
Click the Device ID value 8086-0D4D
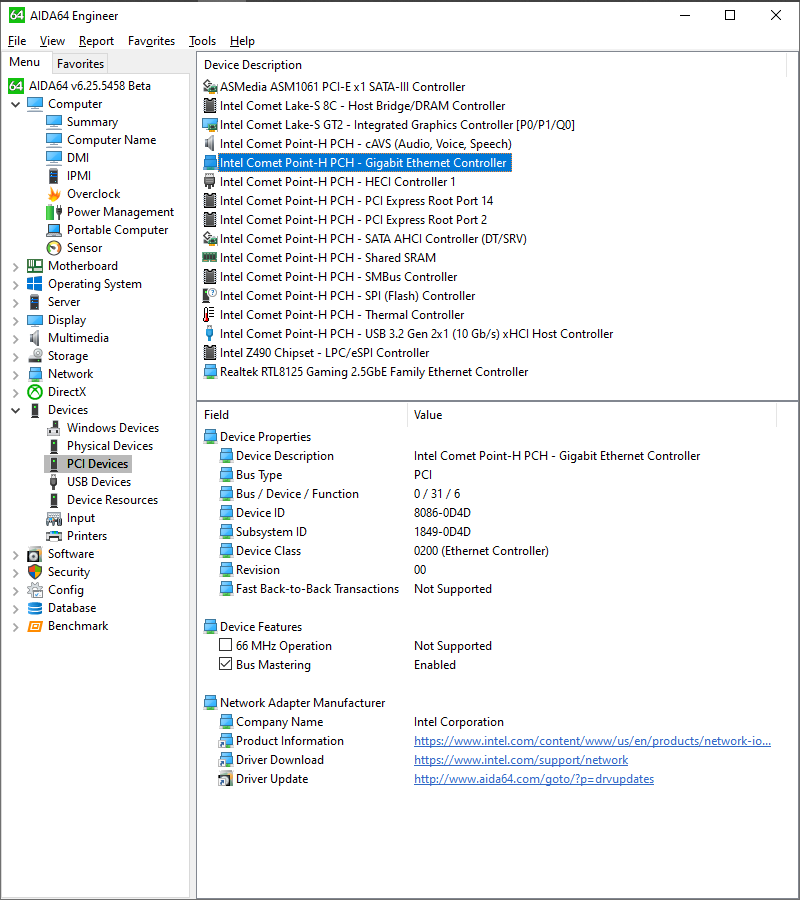[442, 513]
